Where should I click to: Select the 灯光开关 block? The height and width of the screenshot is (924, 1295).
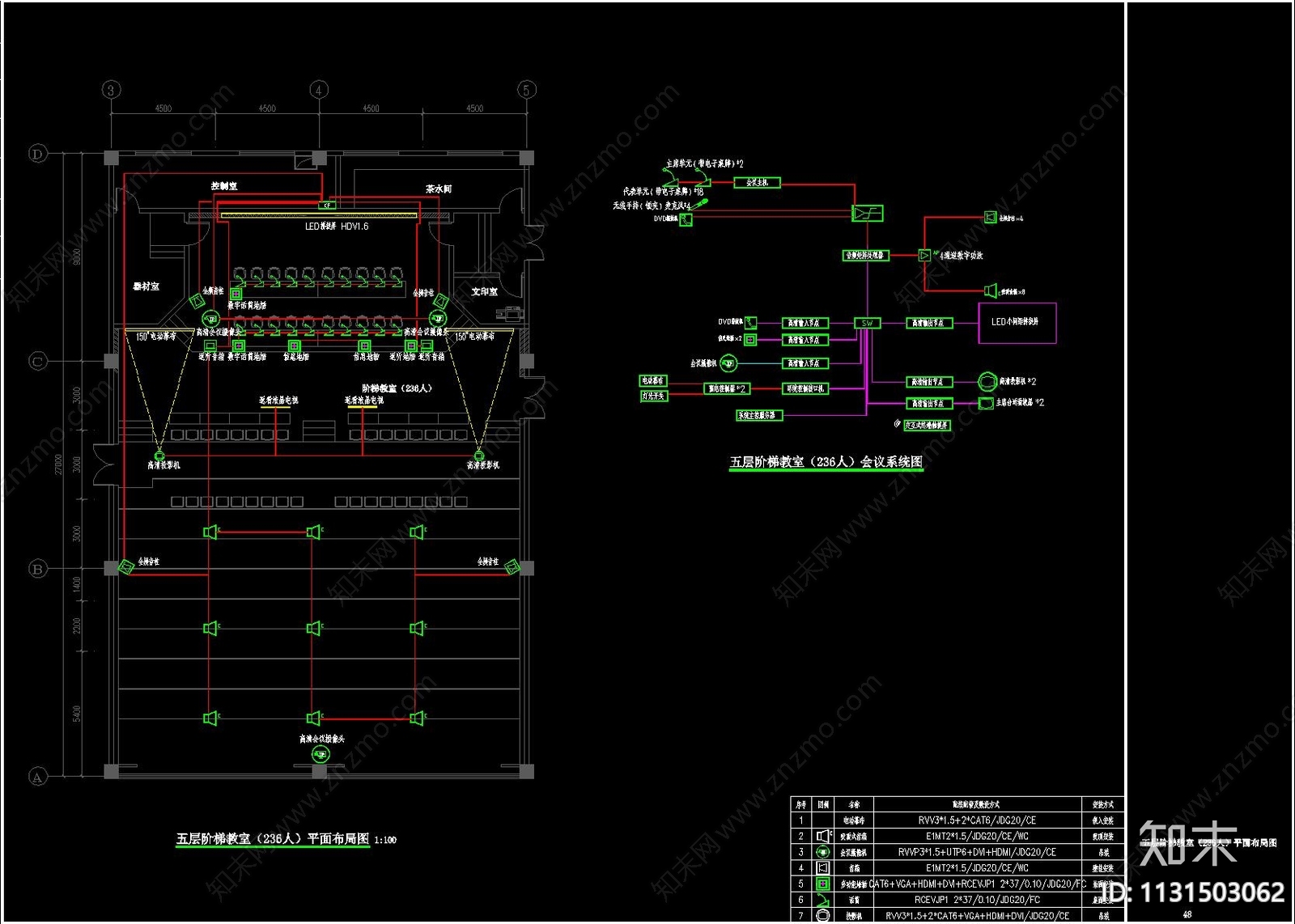coord(654,396)
